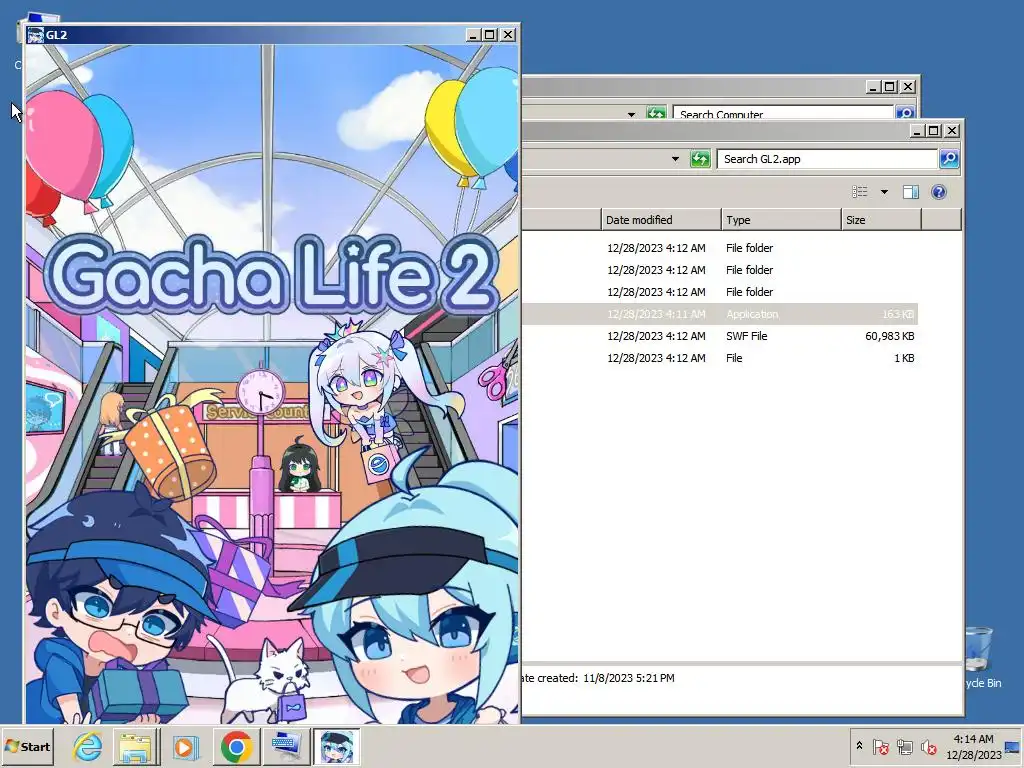Viewport: 1024px width, 768px height.
Task: Maximize the GL2.app Explorer window
Action: pyautogui.click(x=934, y=131)
